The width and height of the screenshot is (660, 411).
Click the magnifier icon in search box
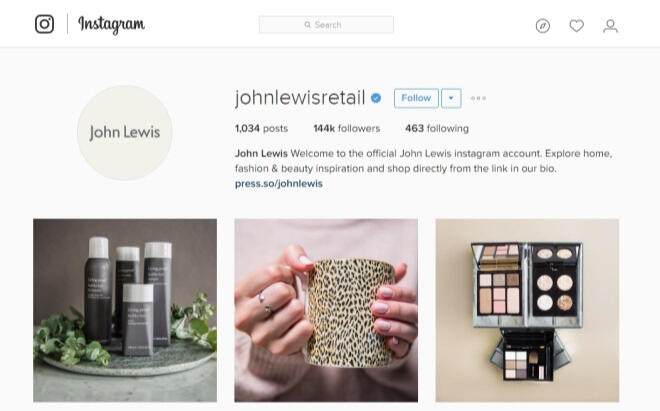click(x=308, y=25)
